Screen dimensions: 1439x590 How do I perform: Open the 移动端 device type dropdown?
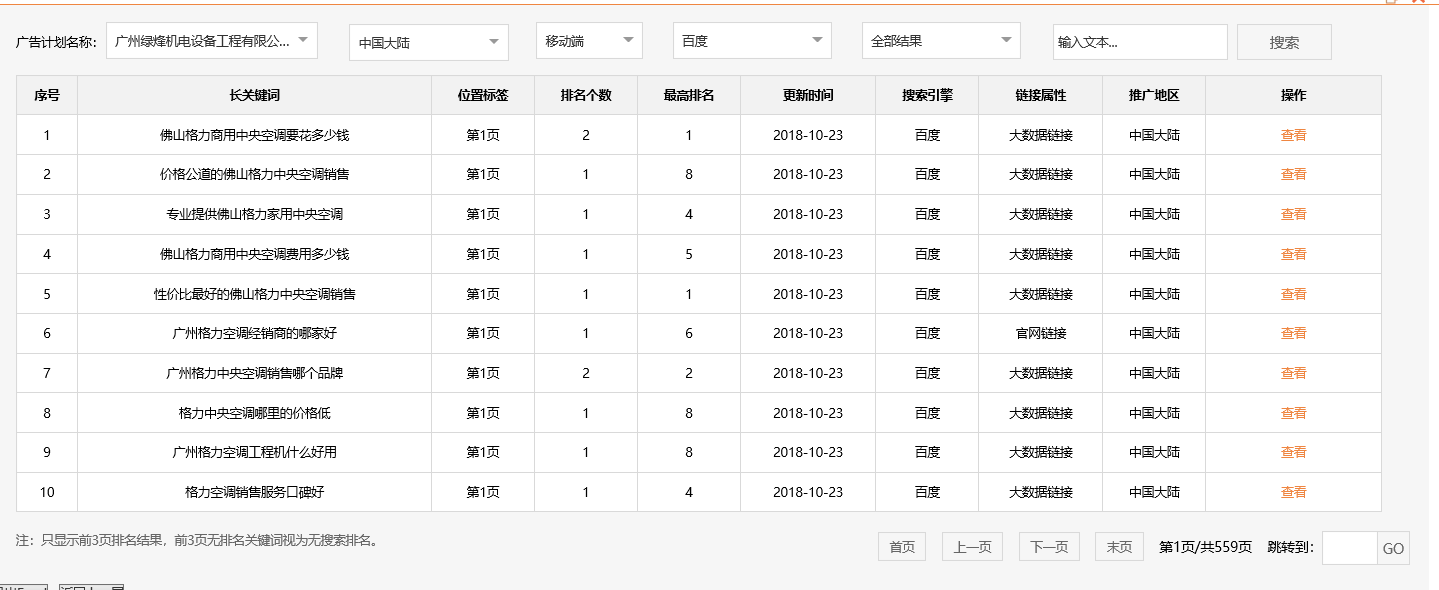(x=588, y=41)
